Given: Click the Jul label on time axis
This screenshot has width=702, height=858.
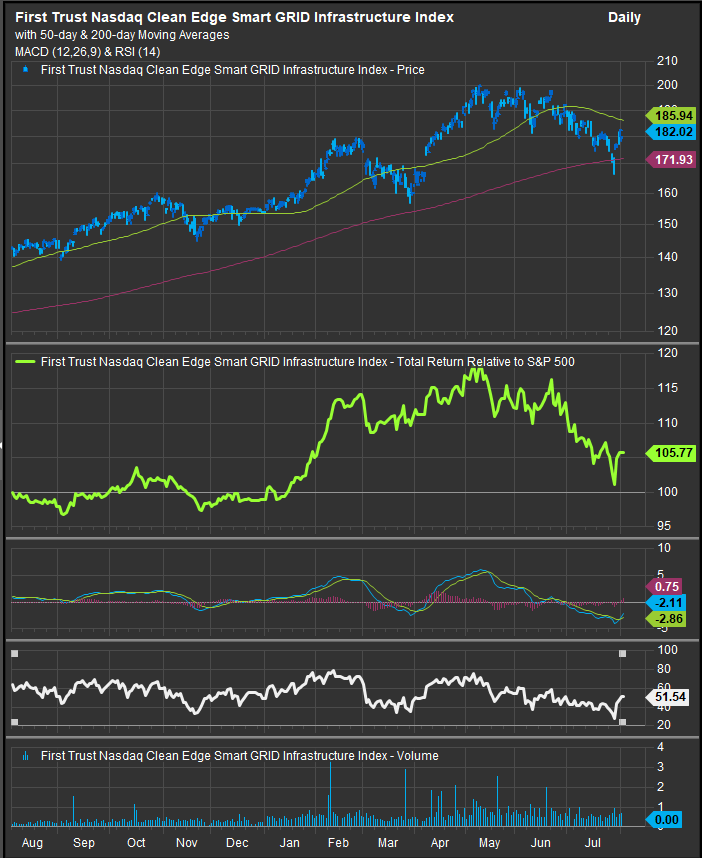Looking at the screenshot, I should click(593, 843).
